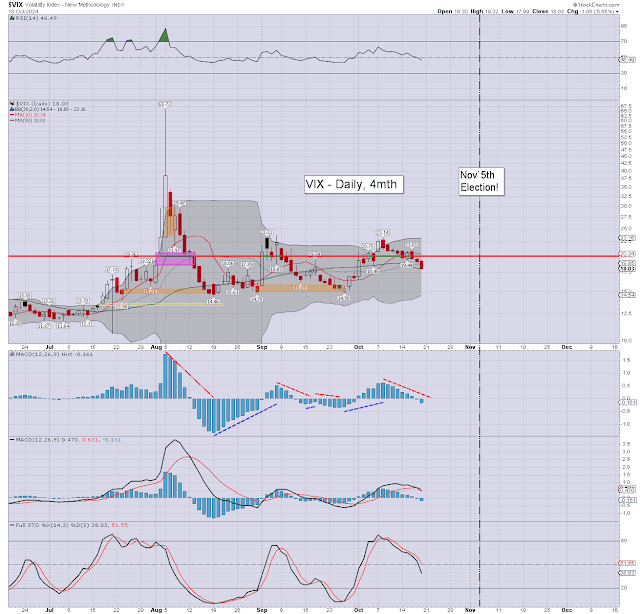Viewport: 640px width, 614px height.
Task: Click the $VIX ticker symbol title
Action: pyautogui.click(x=16, y=4)
